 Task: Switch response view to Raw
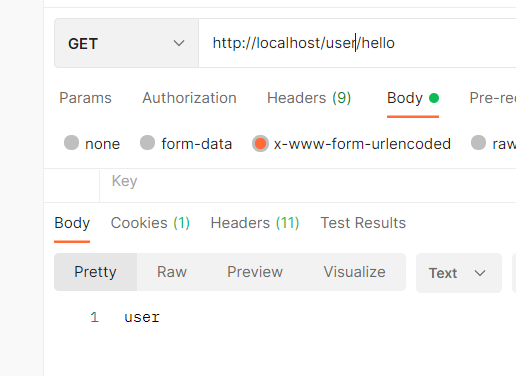click(172, 272)
